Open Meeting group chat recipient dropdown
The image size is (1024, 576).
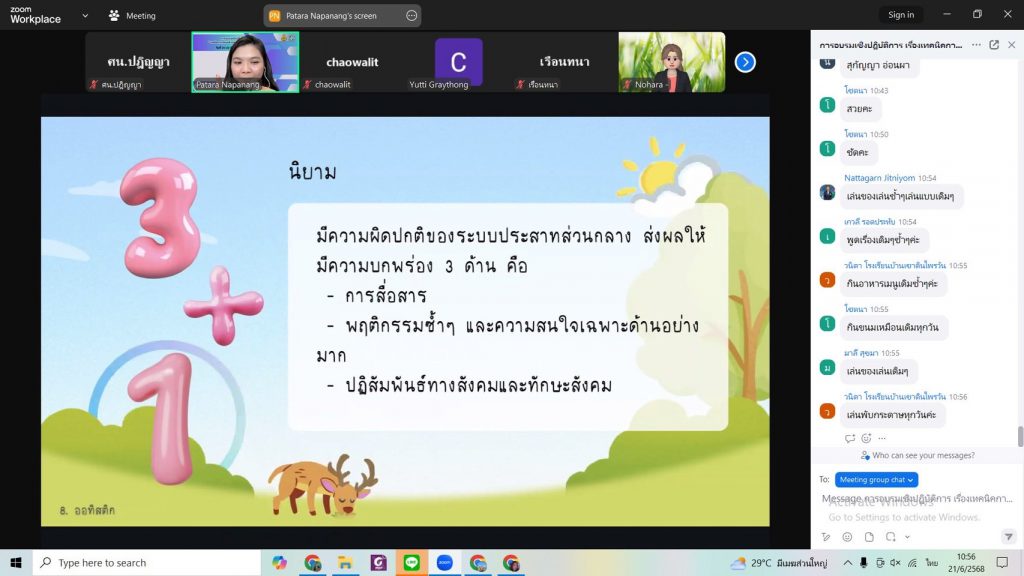point(876,479)
